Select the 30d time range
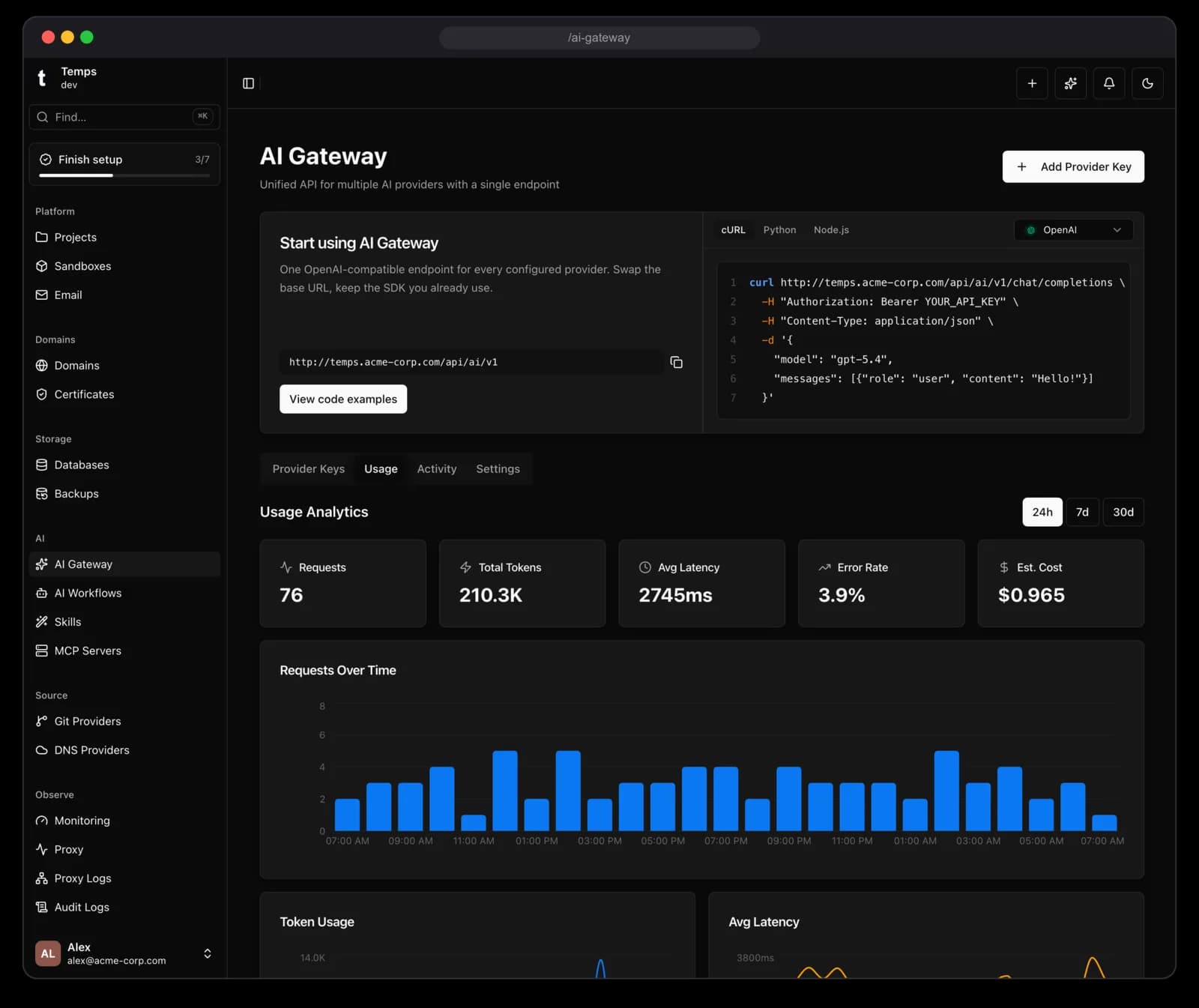Image resolution: width=1199 pixels, height=1008 pixels. click(1123, 512)
